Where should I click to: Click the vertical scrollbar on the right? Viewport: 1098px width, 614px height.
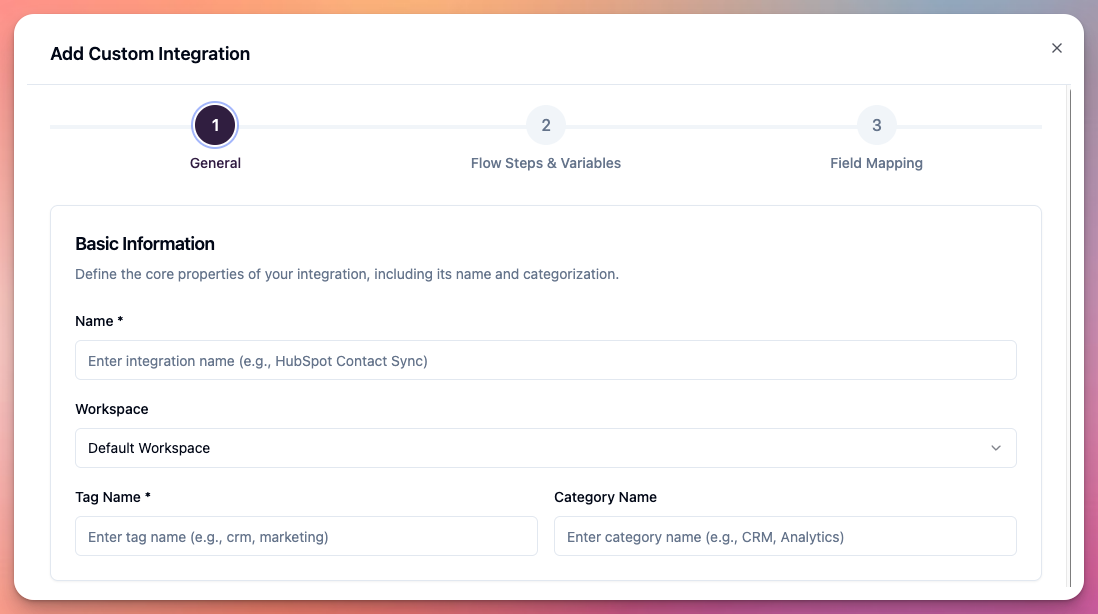pyautogui.click(x=1069, y=300)
